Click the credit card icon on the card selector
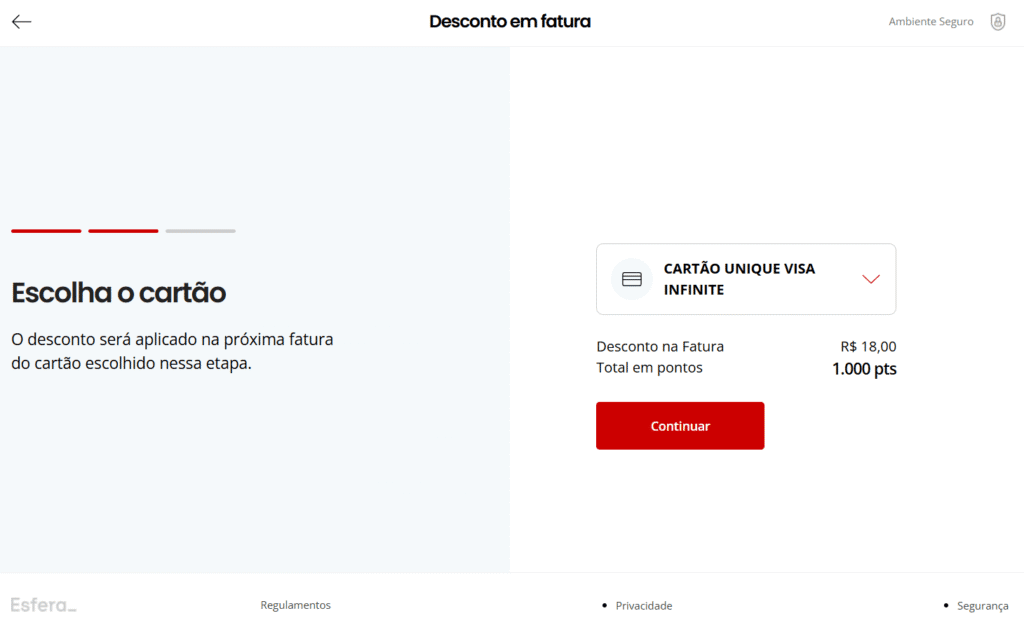The width and height of the screenshot is (1024, 632). (631, 279)
